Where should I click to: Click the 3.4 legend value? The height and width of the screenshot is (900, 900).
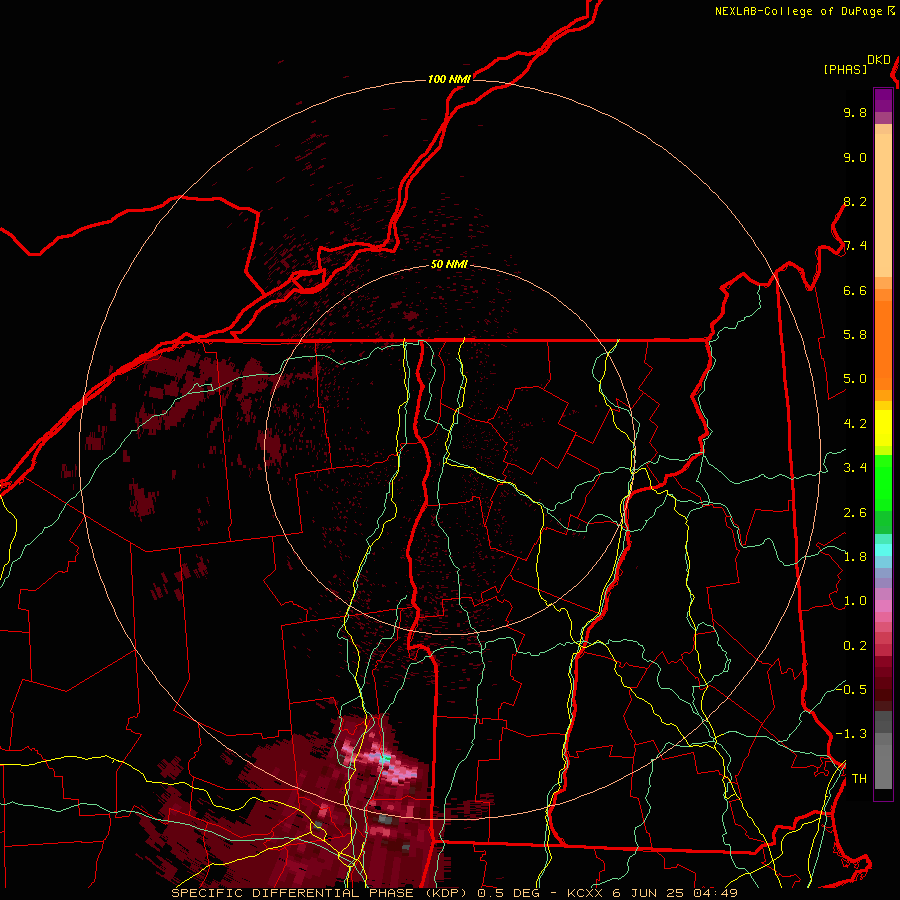[x=855, y=468]
